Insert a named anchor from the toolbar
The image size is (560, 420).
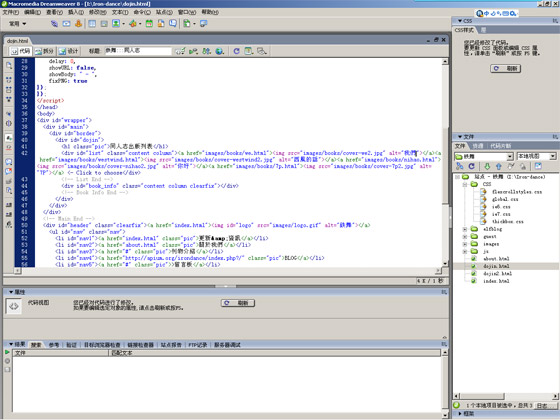[79, 24]
